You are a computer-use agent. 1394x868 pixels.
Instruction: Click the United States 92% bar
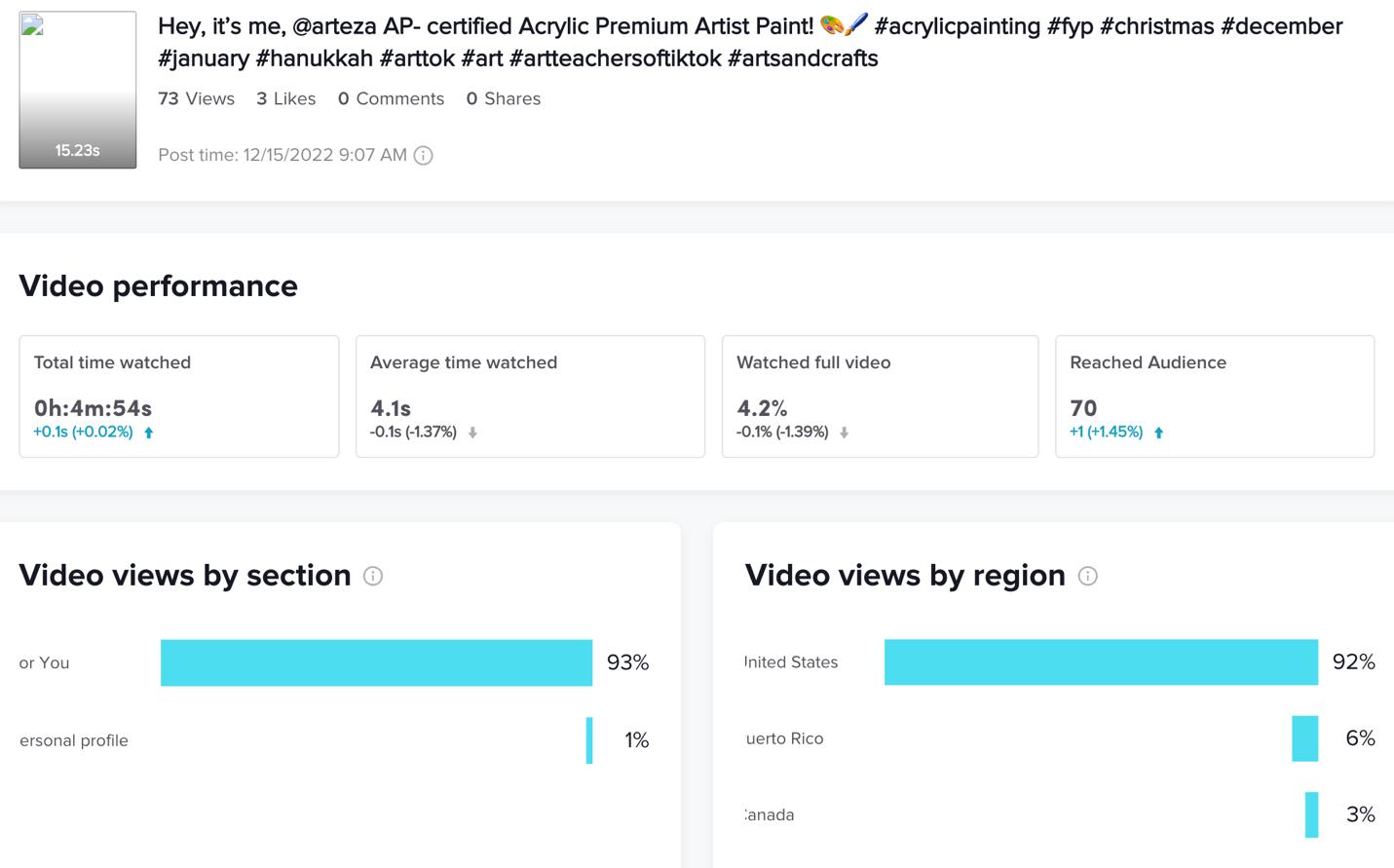coord(1101,662)
